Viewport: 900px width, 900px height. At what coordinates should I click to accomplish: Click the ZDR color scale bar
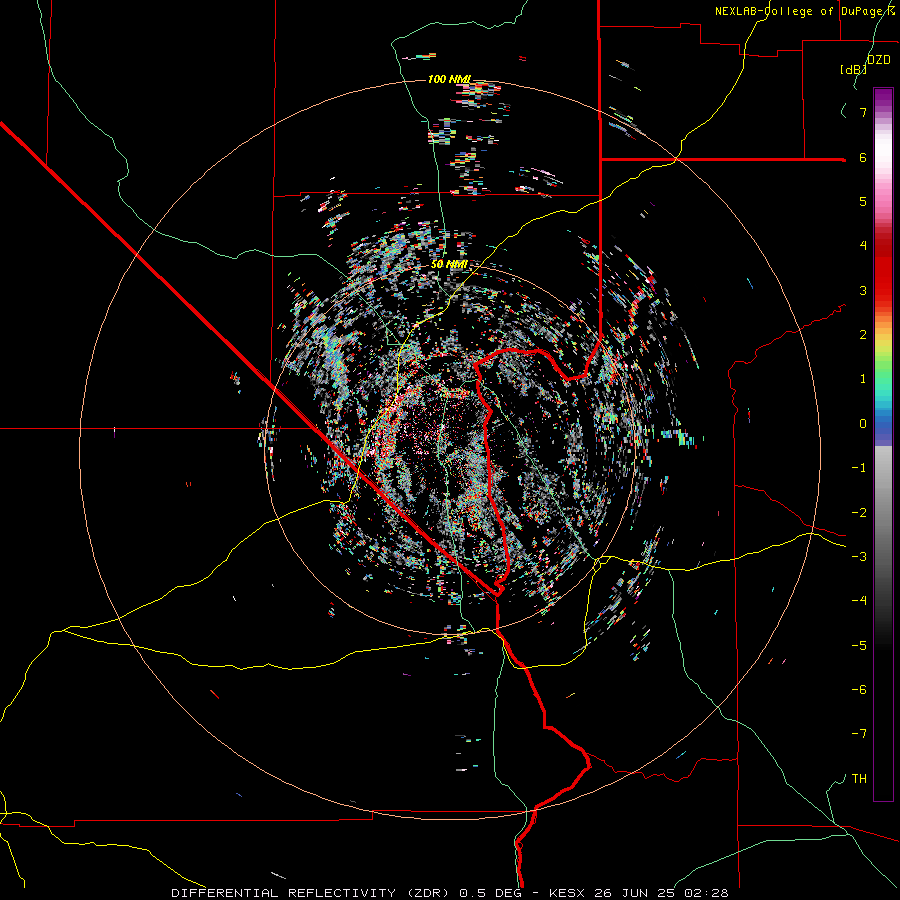883,444
